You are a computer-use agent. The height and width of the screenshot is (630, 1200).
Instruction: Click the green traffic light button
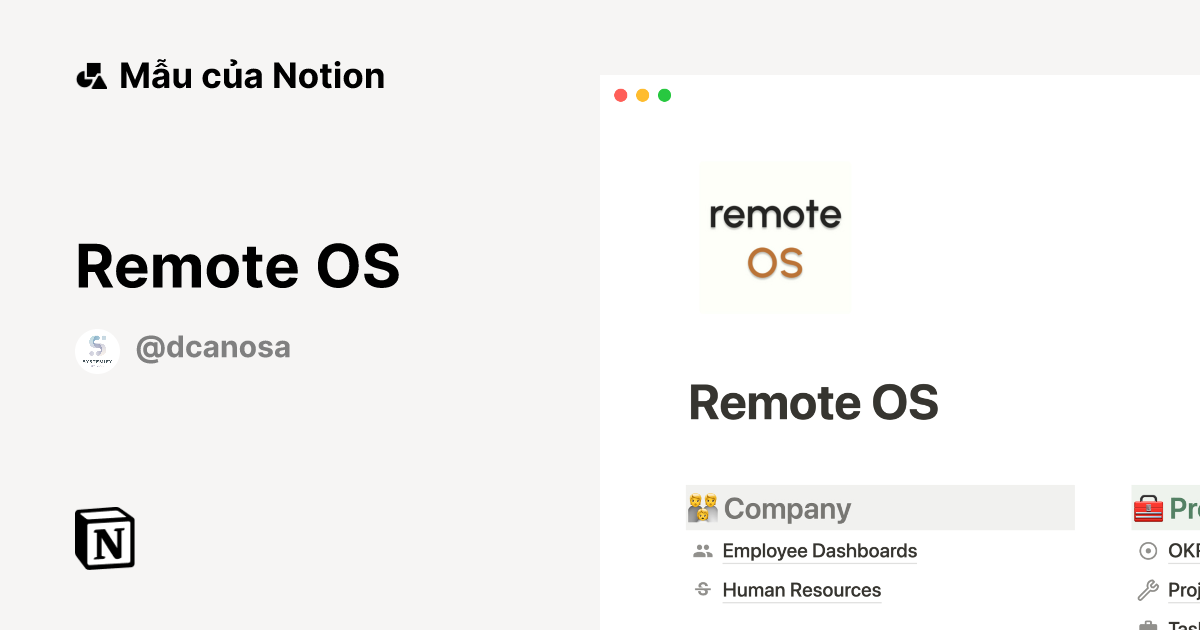click(664, 95)
